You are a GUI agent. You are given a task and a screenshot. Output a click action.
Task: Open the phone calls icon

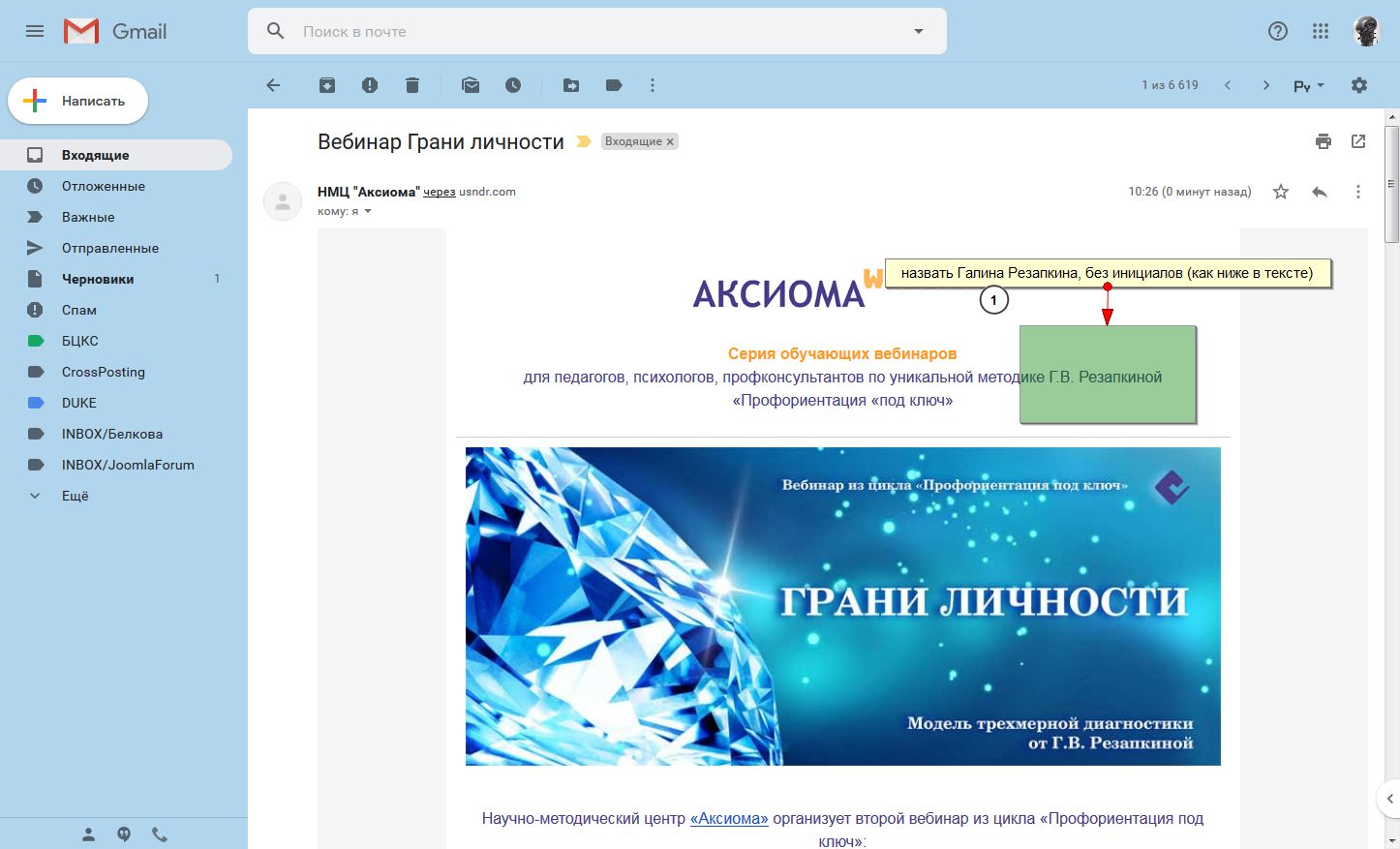(160, 834)
